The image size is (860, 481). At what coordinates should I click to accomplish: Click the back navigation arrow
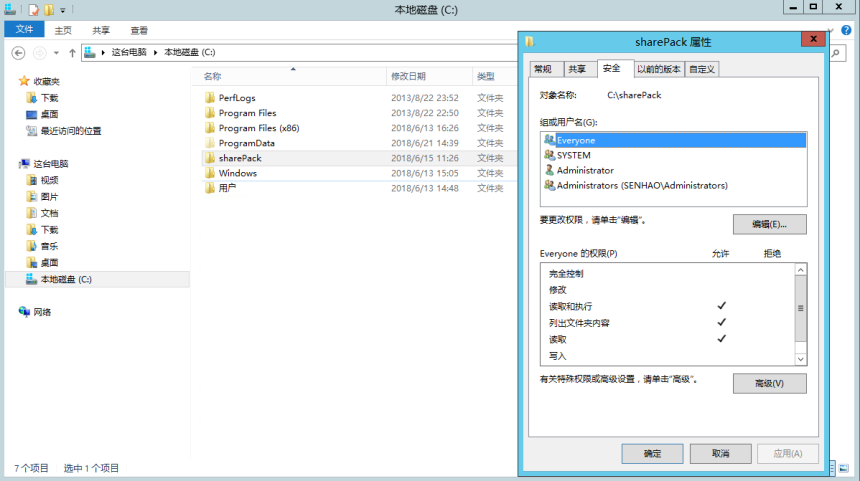(x=18, y=52)
